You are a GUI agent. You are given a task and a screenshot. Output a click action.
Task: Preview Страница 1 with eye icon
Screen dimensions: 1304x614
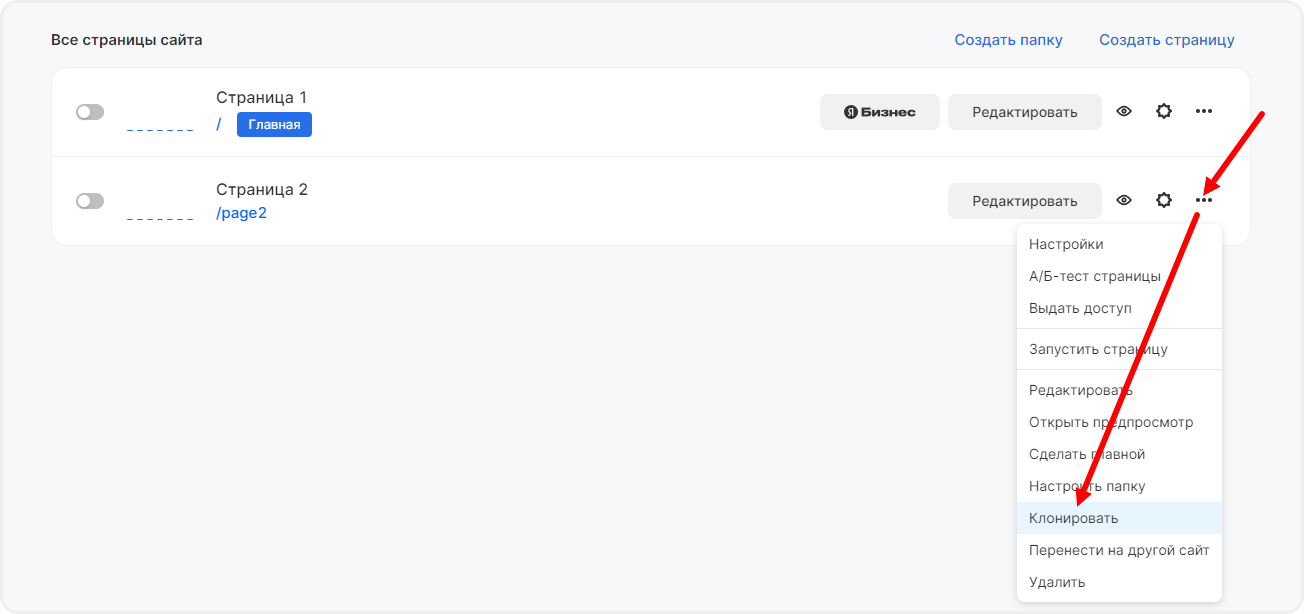click(1124, 112)
